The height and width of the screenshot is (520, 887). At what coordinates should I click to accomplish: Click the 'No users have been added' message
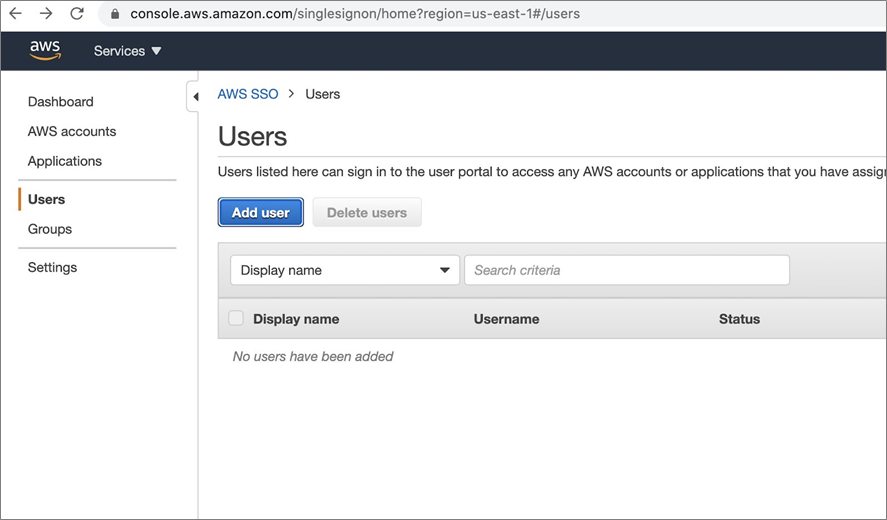click(x=313, y=356)
